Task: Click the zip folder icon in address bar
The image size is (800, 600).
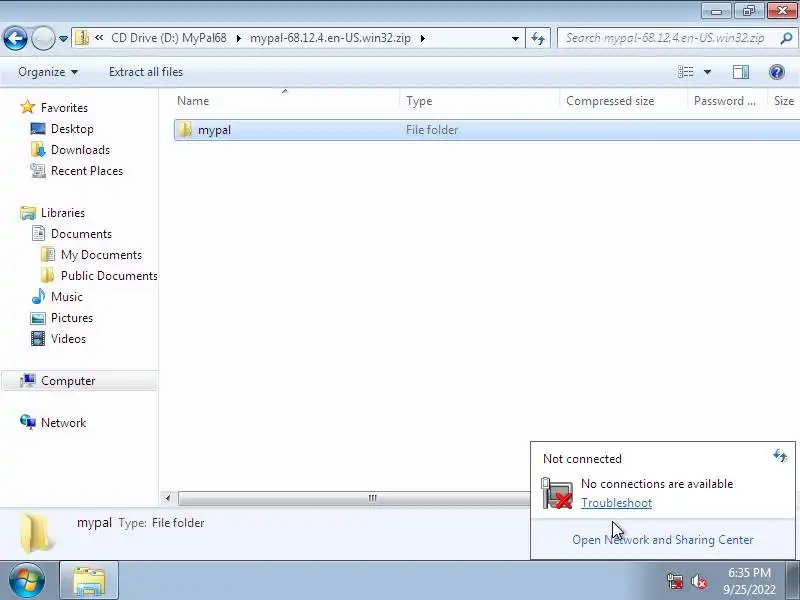Action: click(82, 38)
